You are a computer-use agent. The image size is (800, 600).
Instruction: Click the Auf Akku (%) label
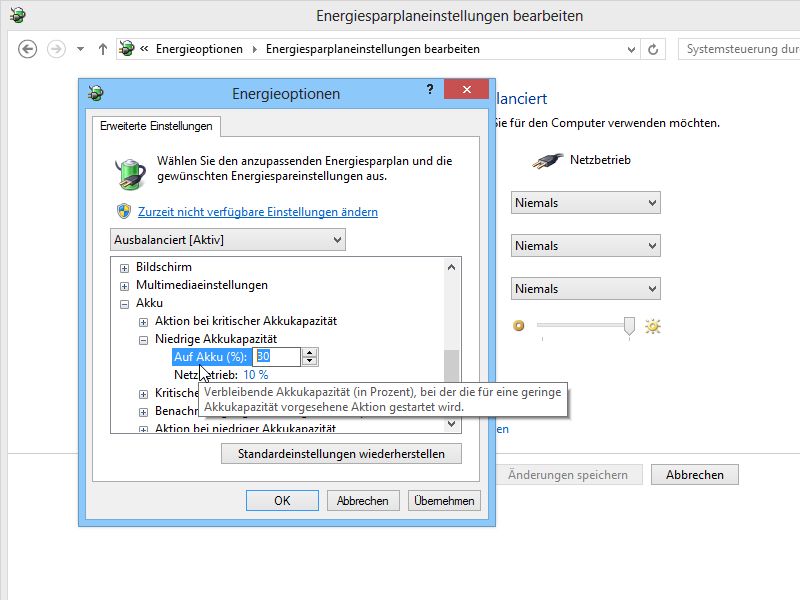point(211,357)
